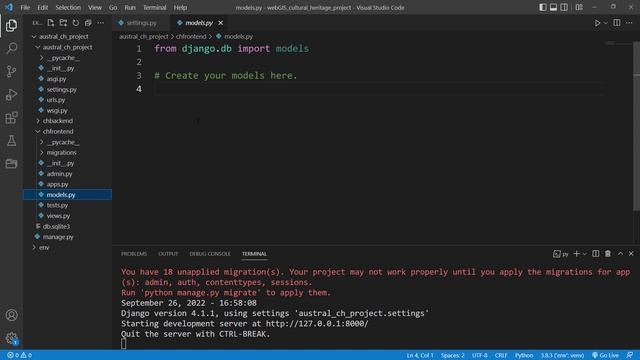Click the UTF-8 encoding indicator
This screenshot has height=360, width=640.
click(480, 355)
